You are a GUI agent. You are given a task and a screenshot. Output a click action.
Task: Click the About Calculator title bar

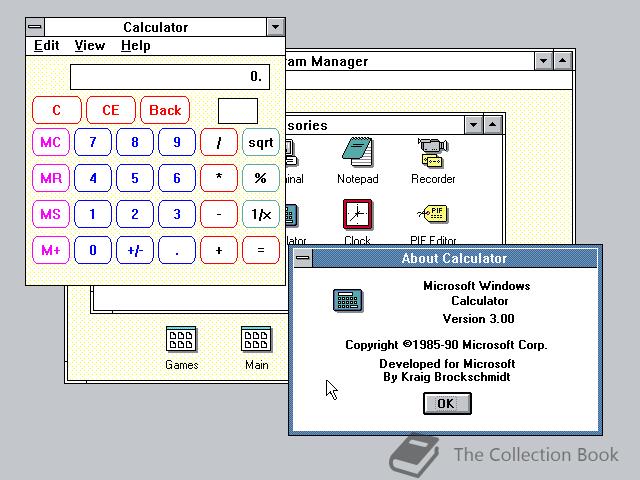point(454,258)
